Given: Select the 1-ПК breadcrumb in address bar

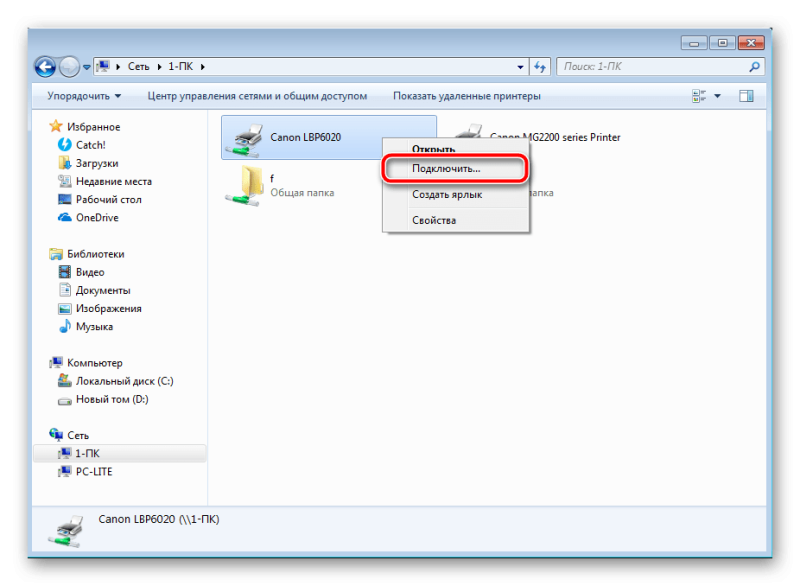Looking at the screenshot, I should tap(181, 66).
